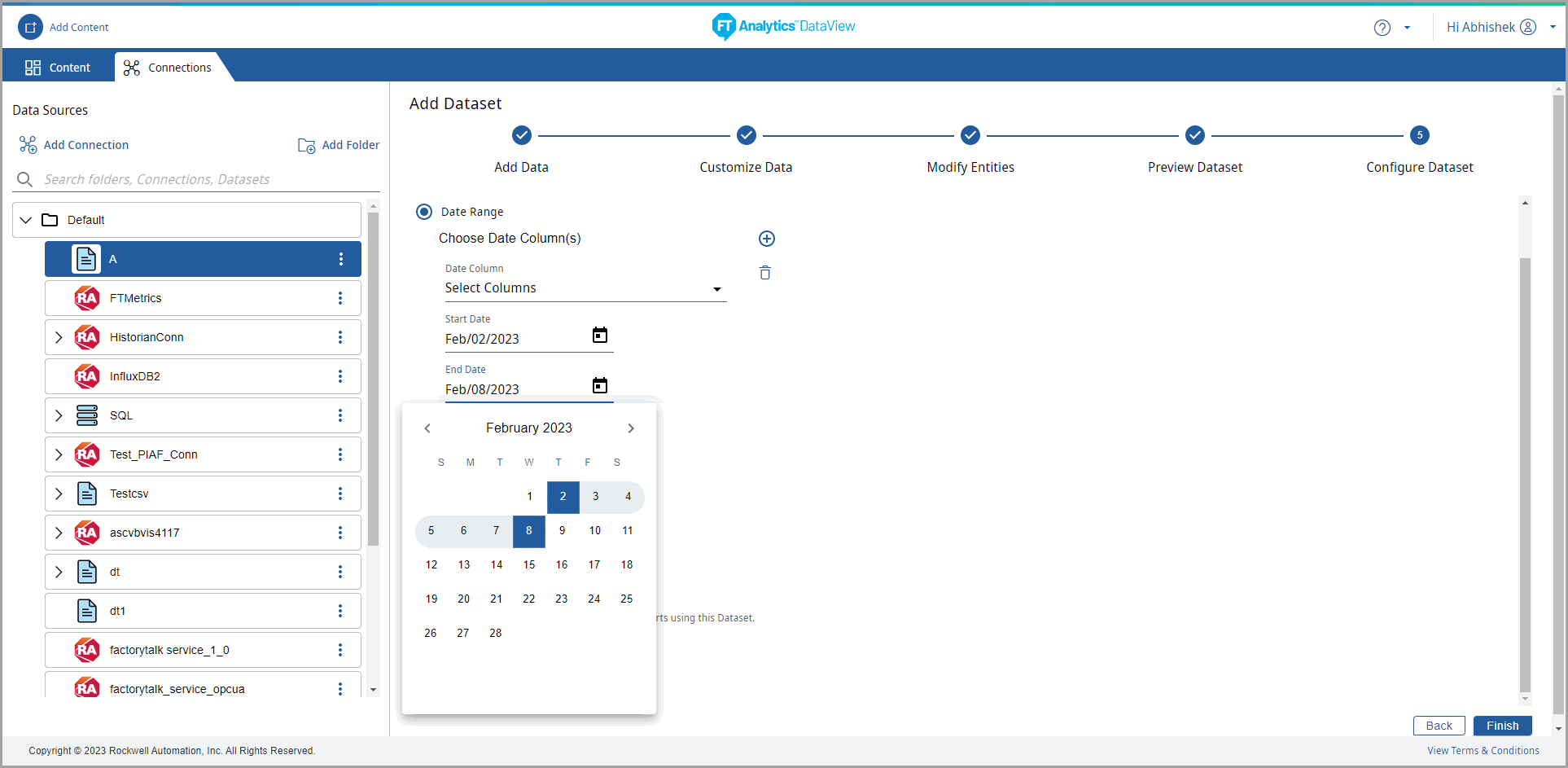1568x768 pixels.
Task: Click the Add Folder icon
Action: click(x=306, y=145)
